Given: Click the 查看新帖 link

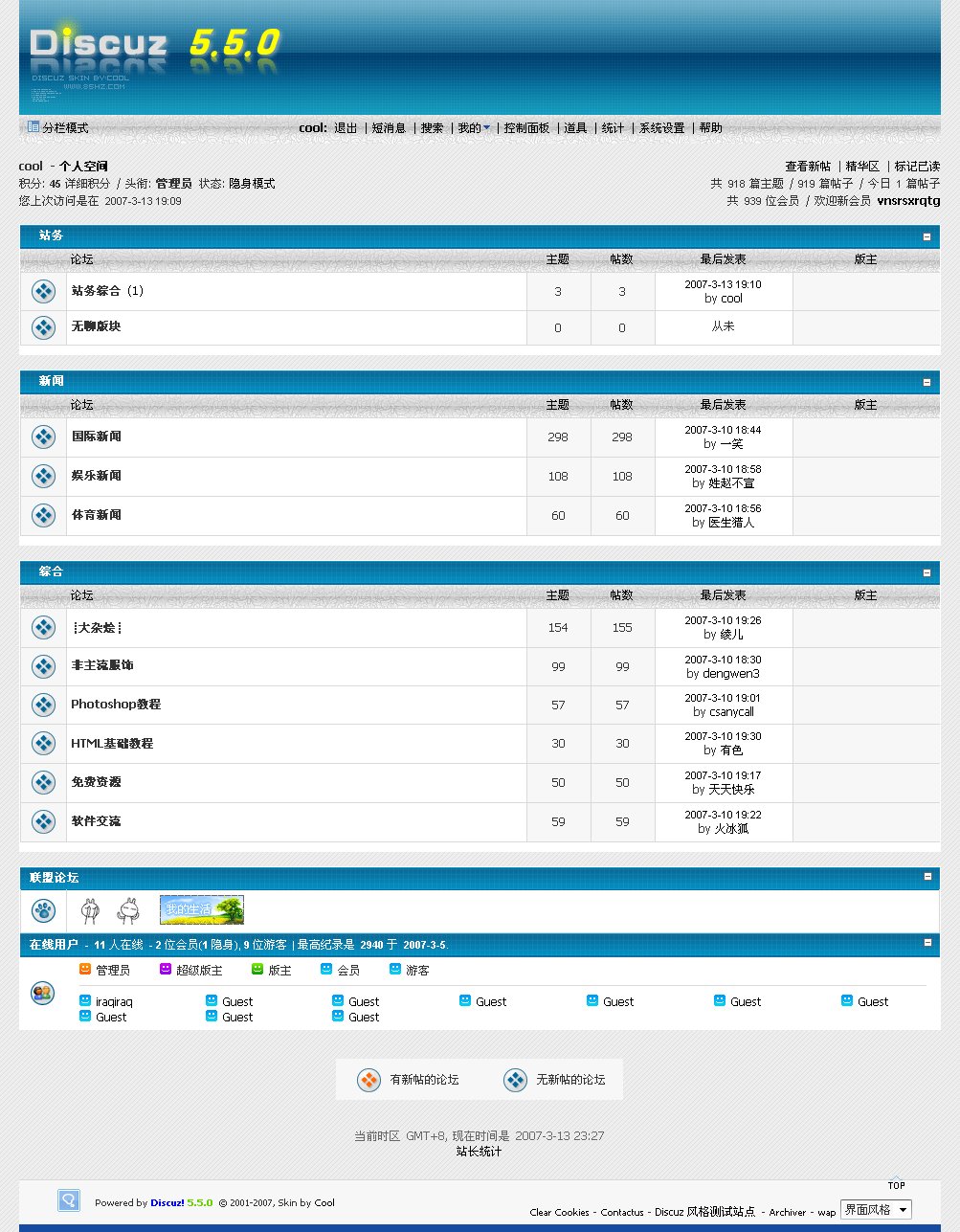Looking at the screenshot, I should pyautogui.click(x=808, y=167).
